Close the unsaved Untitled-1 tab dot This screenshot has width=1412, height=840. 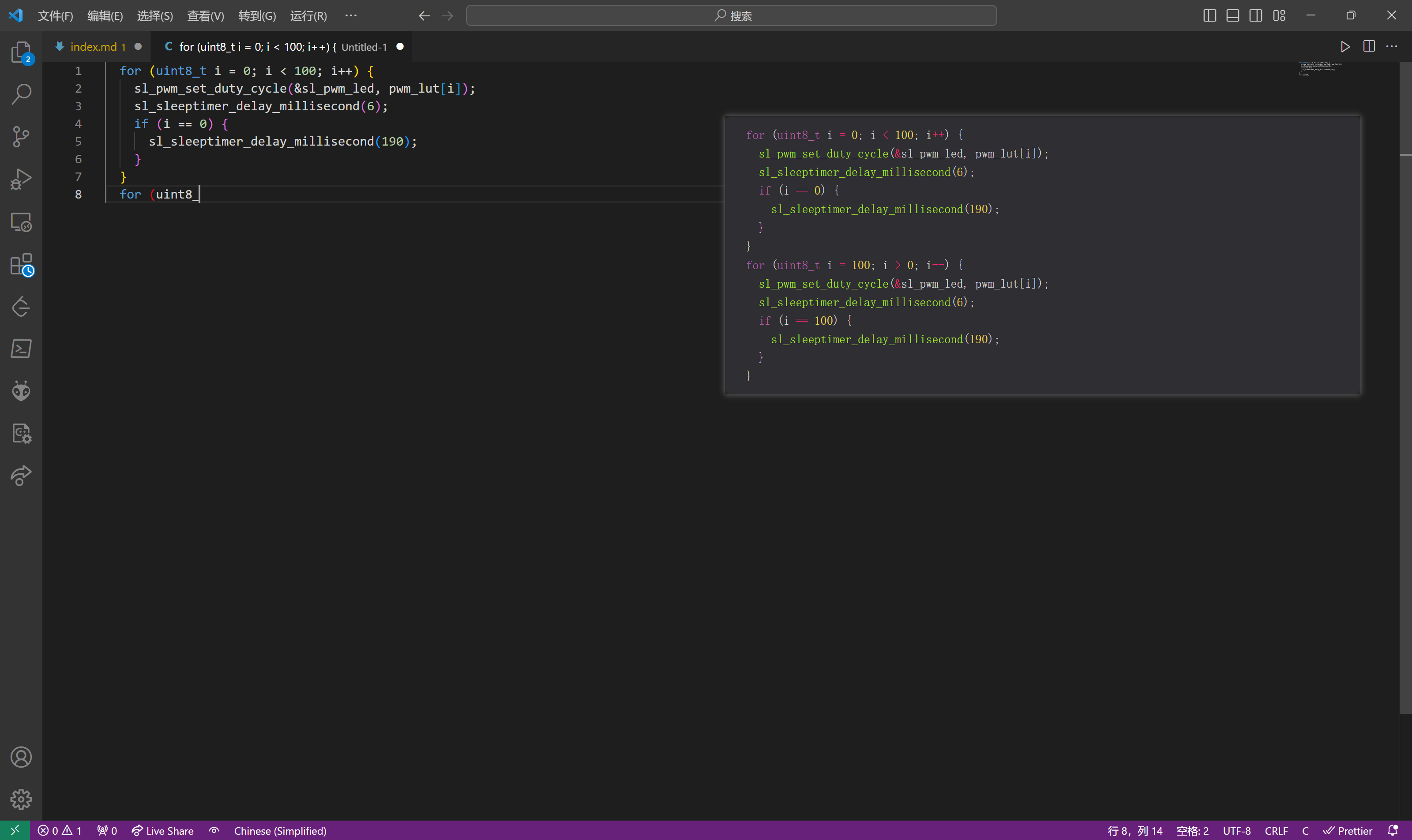(x=400, y=46)
